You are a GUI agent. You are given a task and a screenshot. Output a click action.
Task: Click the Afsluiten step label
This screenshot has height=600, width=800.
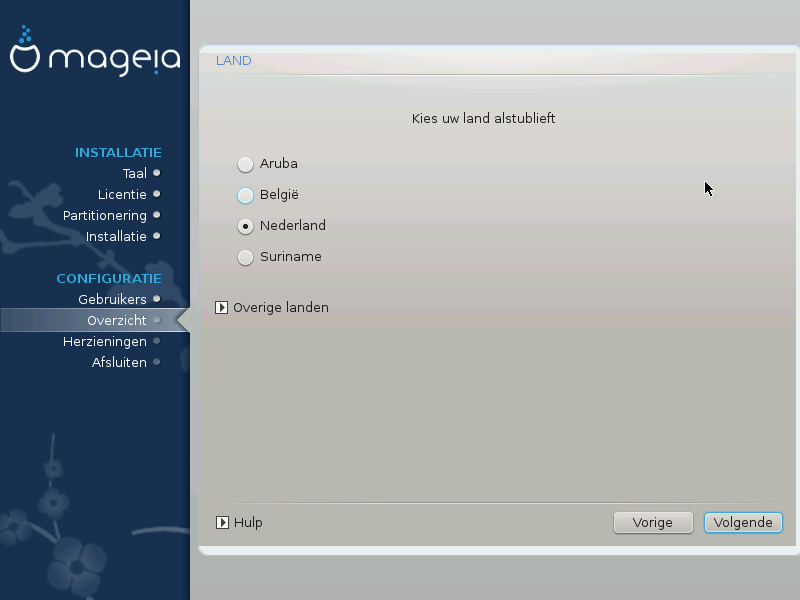pyautogui.click(x=119, y=363)
